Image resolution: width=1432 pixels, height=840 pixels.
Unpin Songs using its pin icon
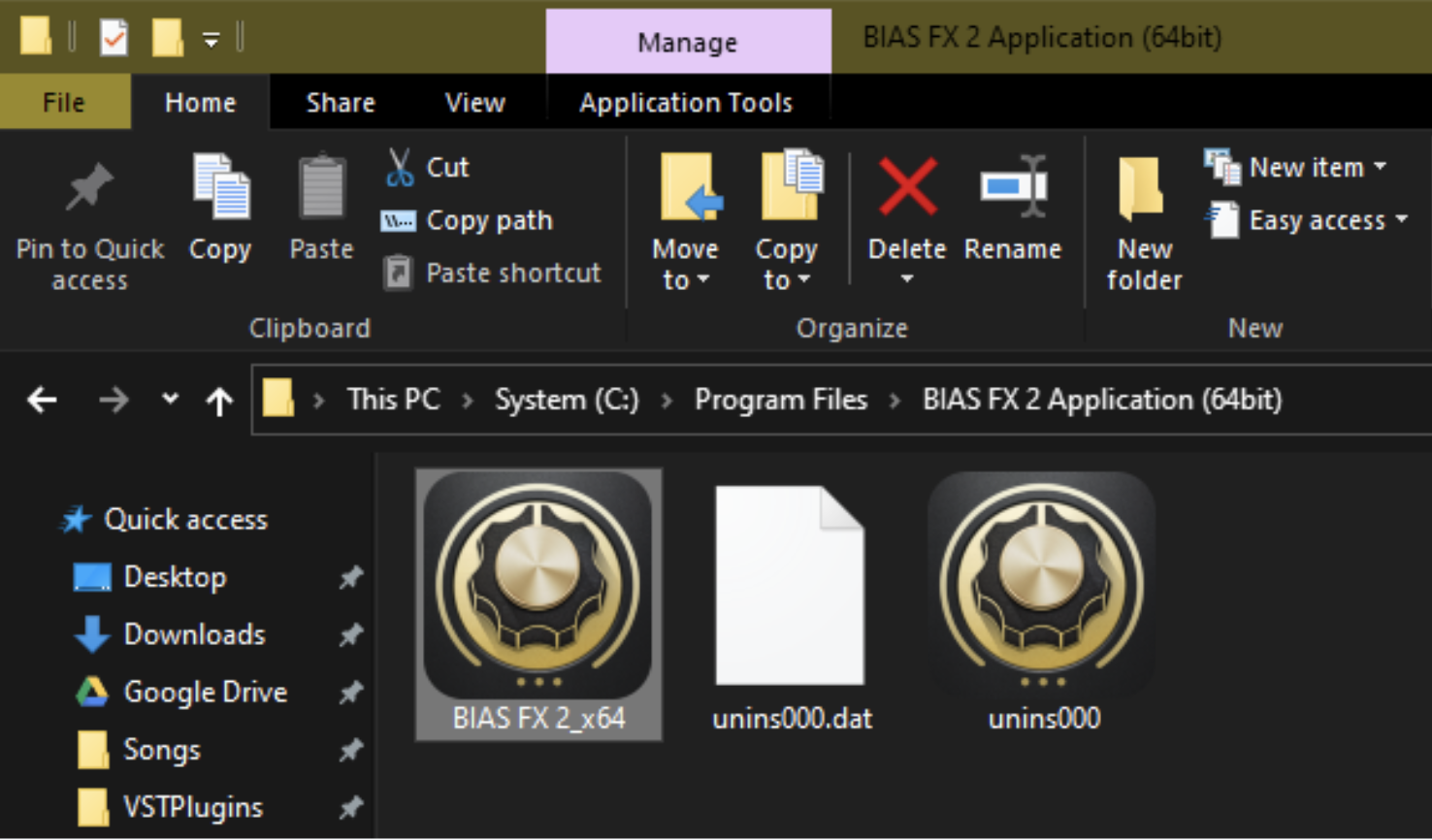[x=350, y=750]
